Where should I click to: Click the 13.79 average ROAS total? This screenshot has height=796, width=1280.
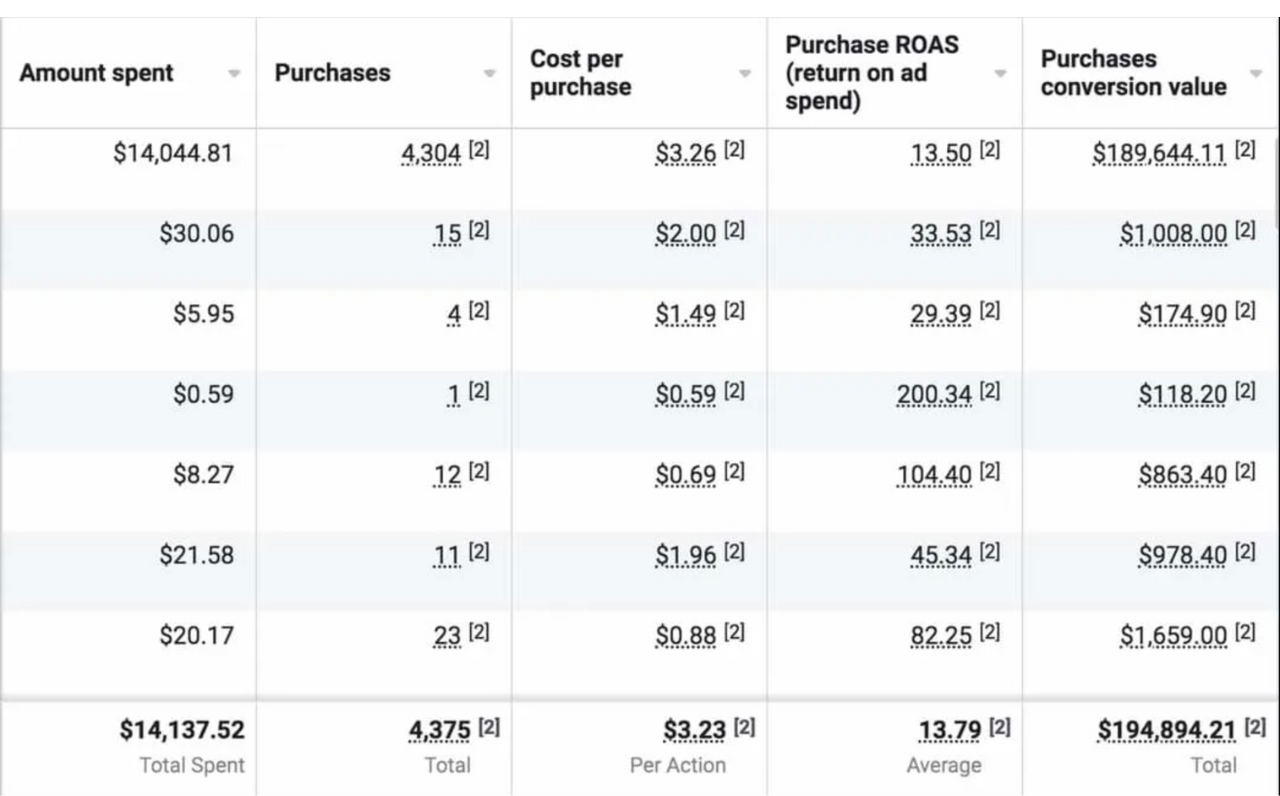[950, 732]
